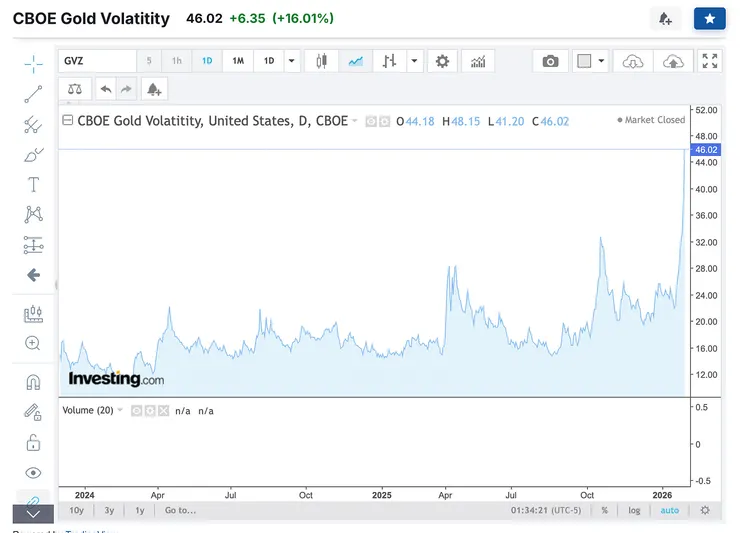
Task: Open compare symbols scales icon
Action: 75,89
